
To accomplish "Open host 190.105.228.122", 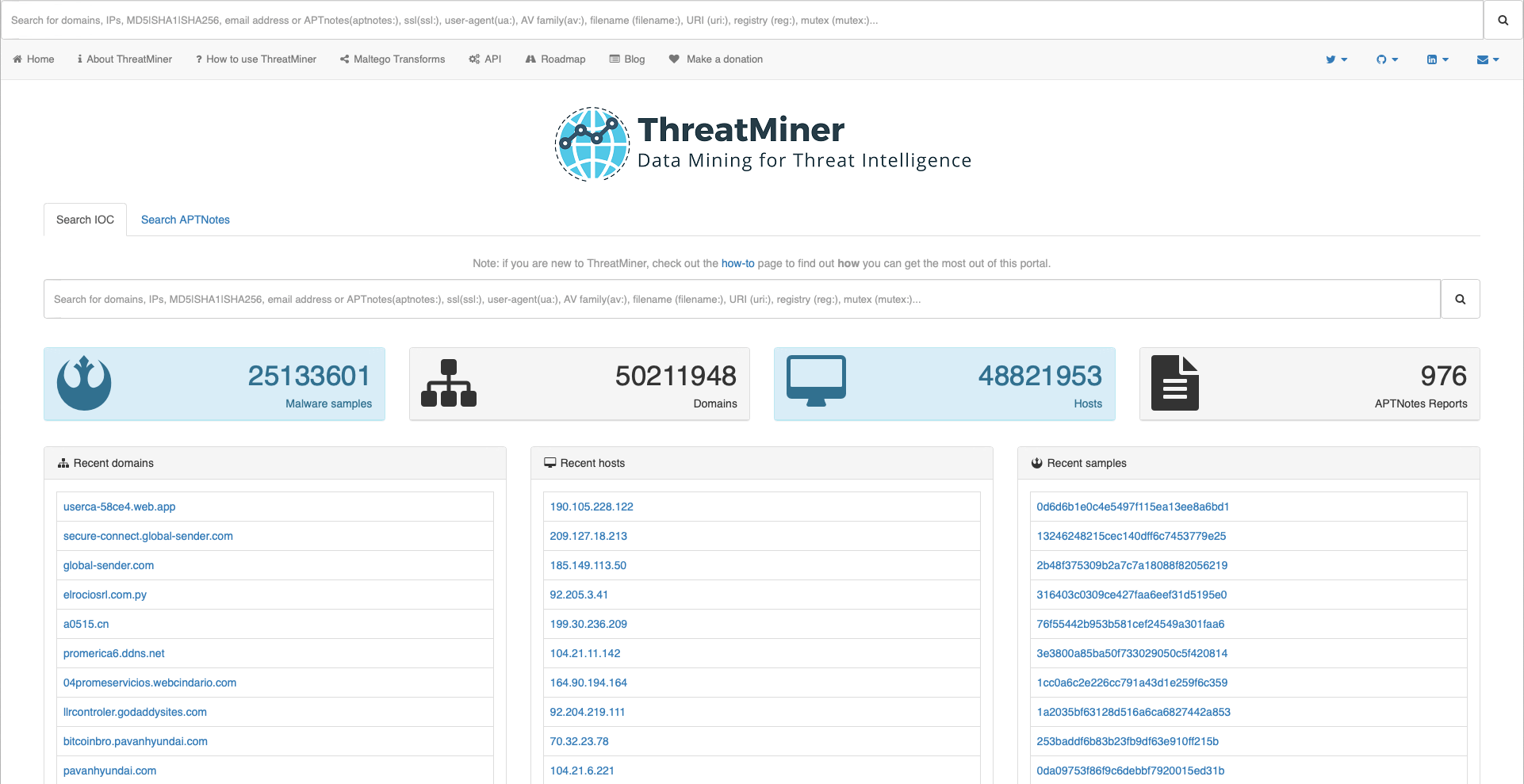I will tap(592, 507).
